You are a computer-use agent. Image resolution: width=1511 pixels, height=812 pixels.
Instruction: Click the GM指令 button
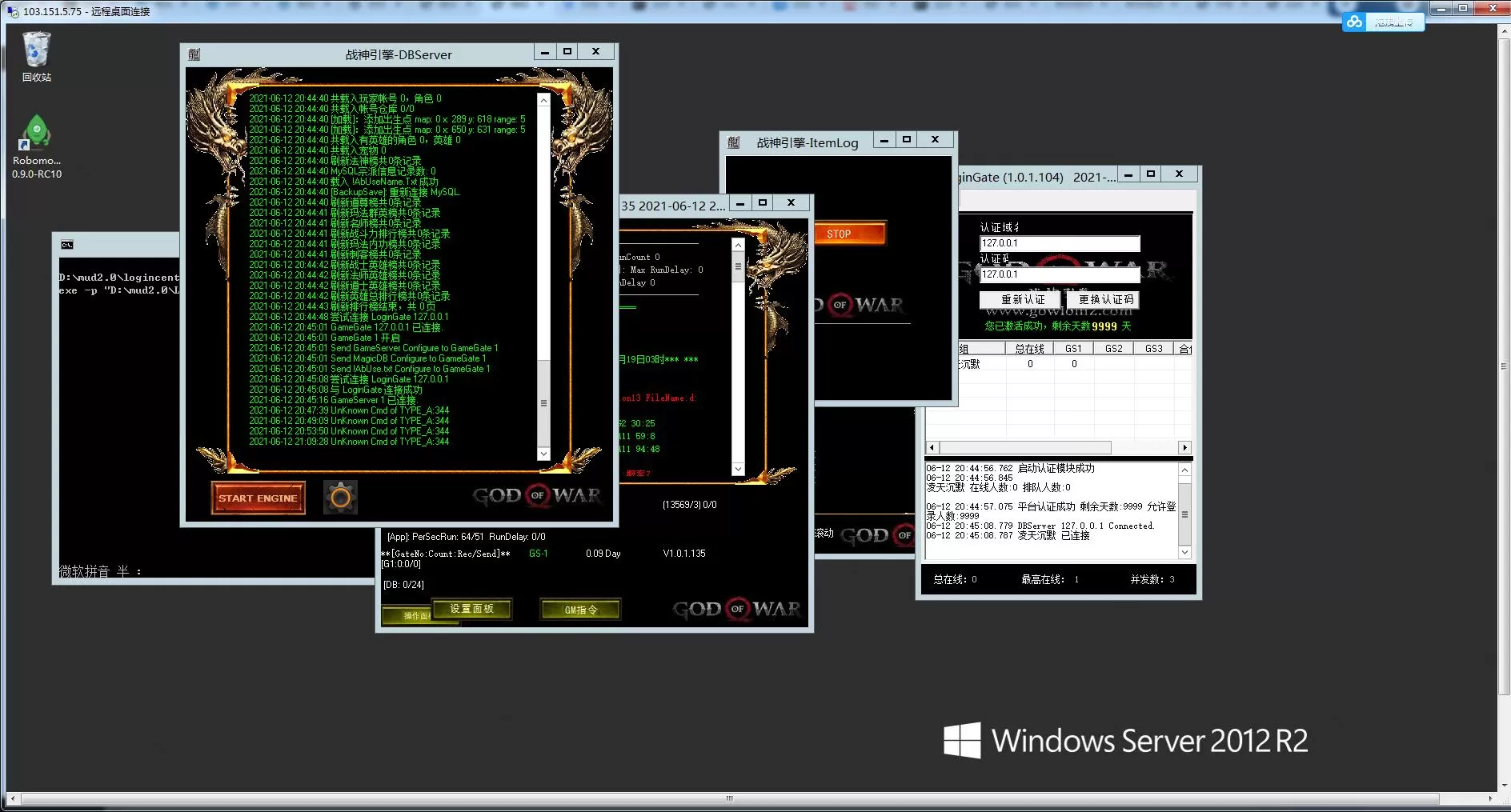[x=580, y=610]
